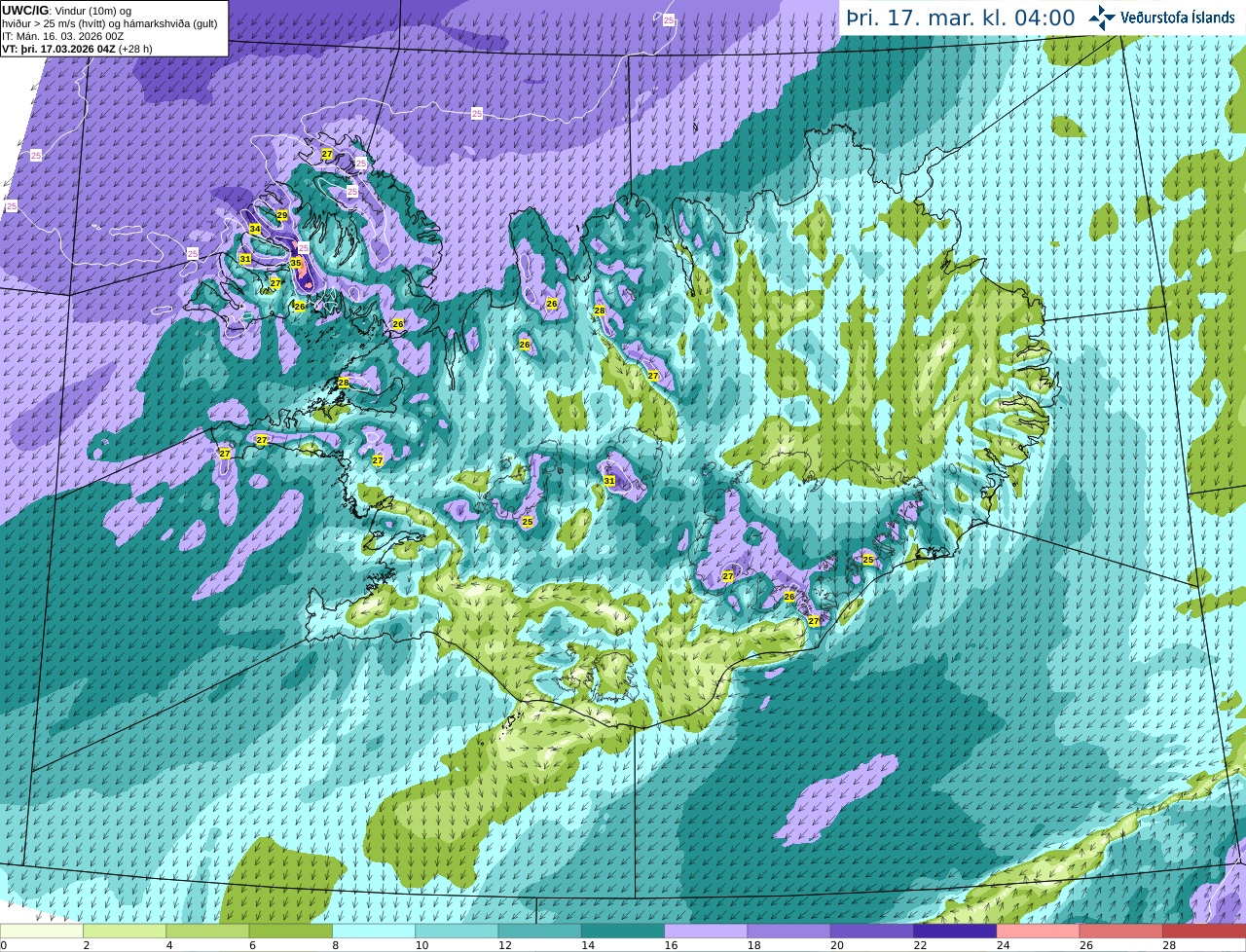The image size is (1246, 952).
Task: Click the legend scale number 8
Action: pyautogui.click(x=336, y=945)
